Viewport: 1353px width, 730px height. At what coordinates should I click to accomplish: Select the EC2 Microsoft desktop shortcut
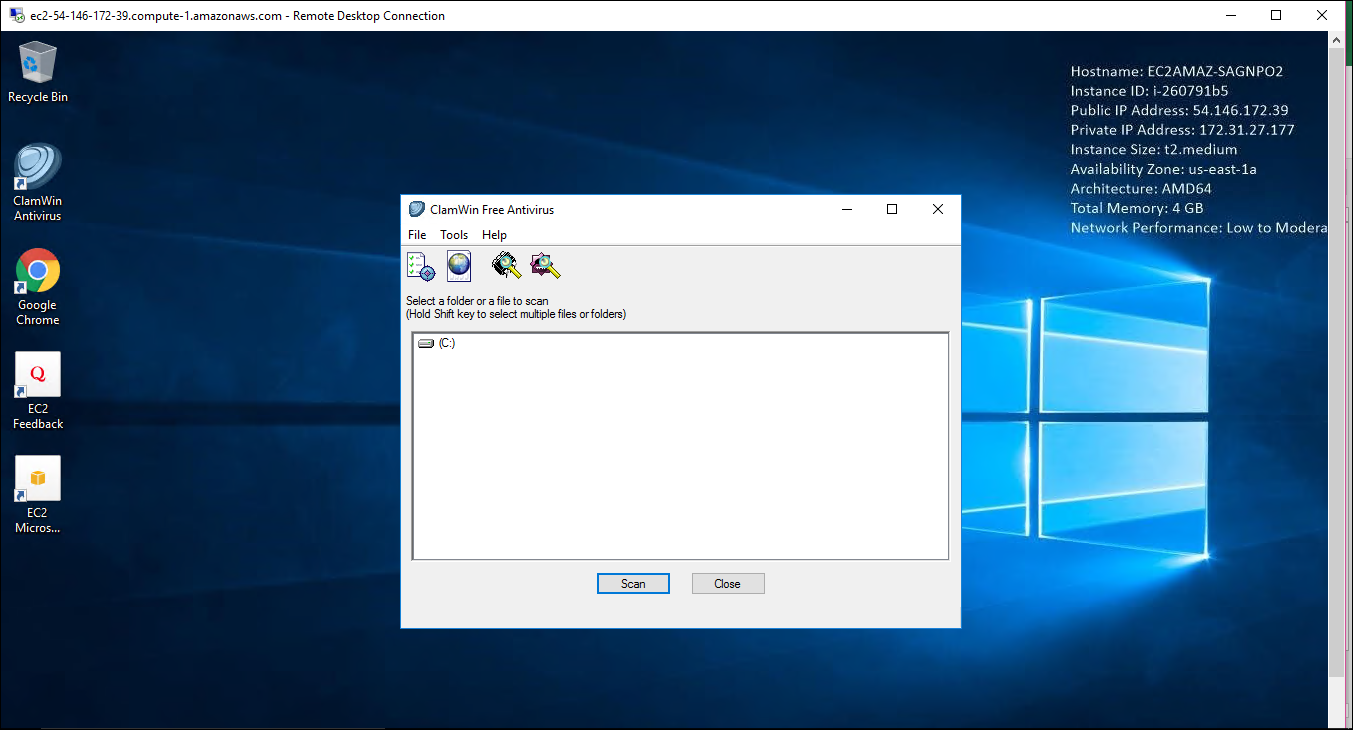click(38, 494)
